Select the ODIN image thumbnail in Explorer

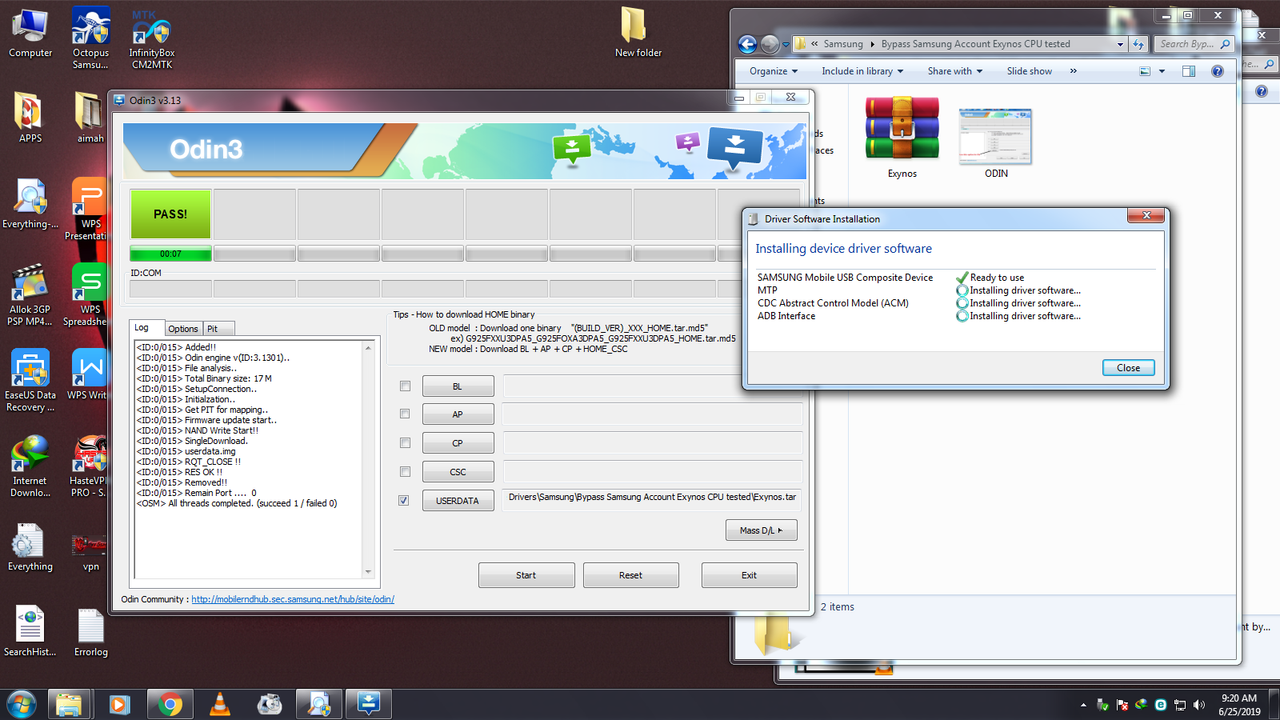[995, 143]
